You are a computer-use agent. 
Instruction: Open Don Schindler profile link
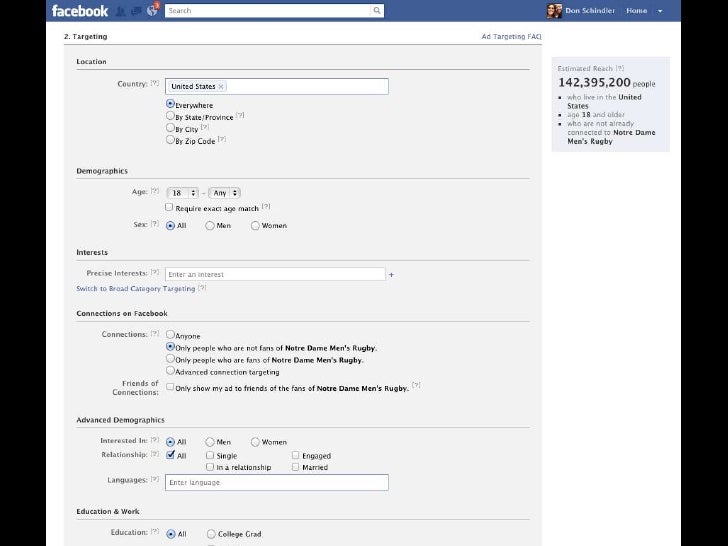coord(590,11)
